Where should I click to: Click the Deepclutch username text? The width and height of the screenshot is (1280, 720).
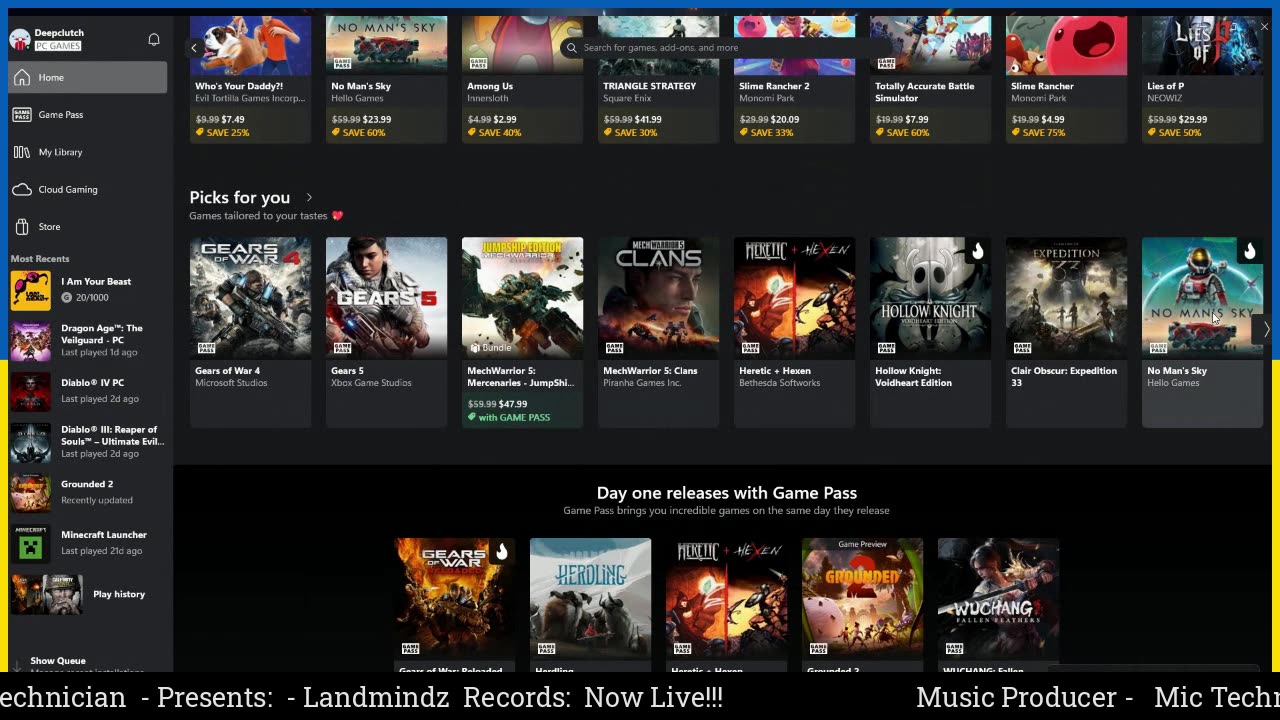[60, 33]
